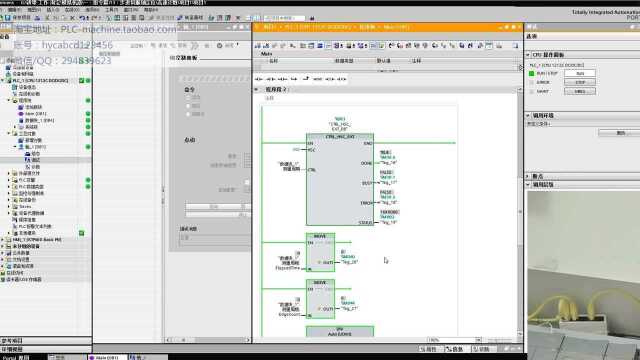Click the Main OB1 block icon in tree
640x360 pixels.
21,113
